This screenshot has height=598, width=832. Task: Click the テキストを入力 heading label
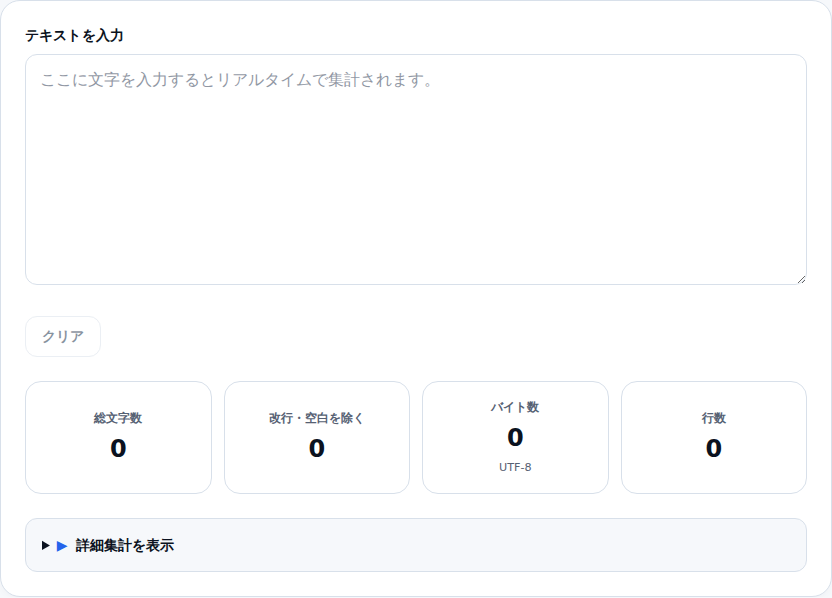74,36
